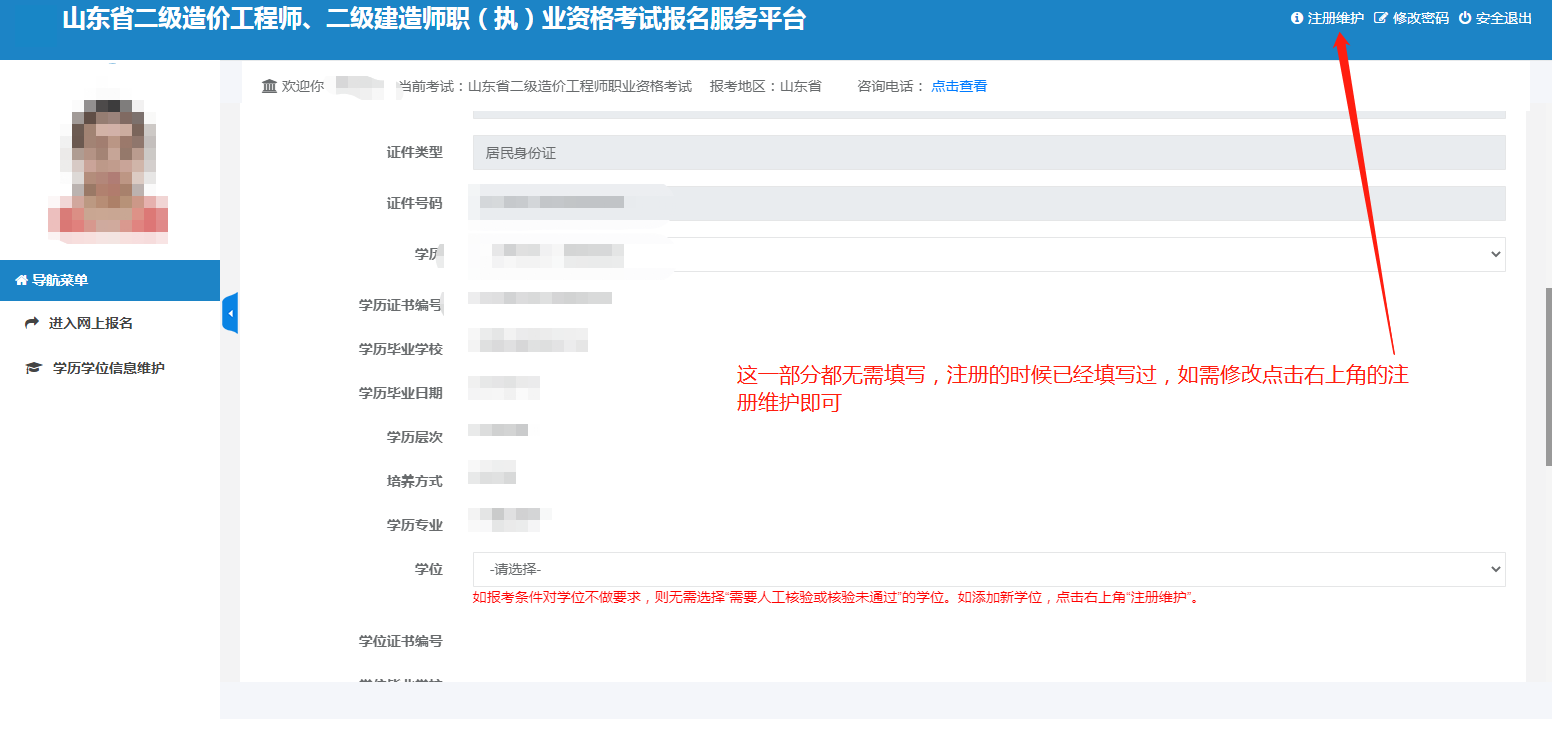
Task: Open the 注册维护 link in the header
Action: [1335, 18]
